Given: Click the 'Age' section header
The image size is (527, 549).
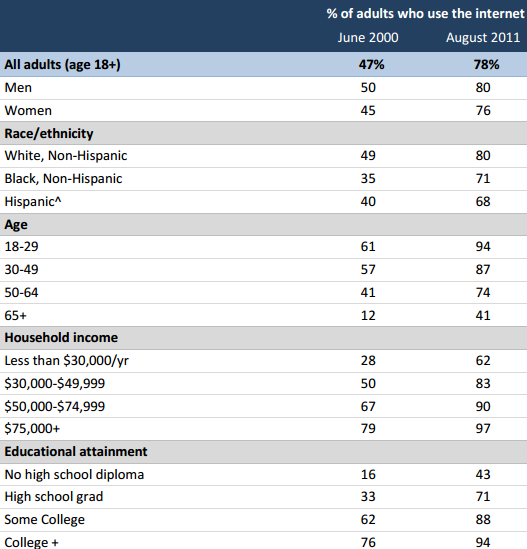Looking at the screenshot, I should (16, 225).
